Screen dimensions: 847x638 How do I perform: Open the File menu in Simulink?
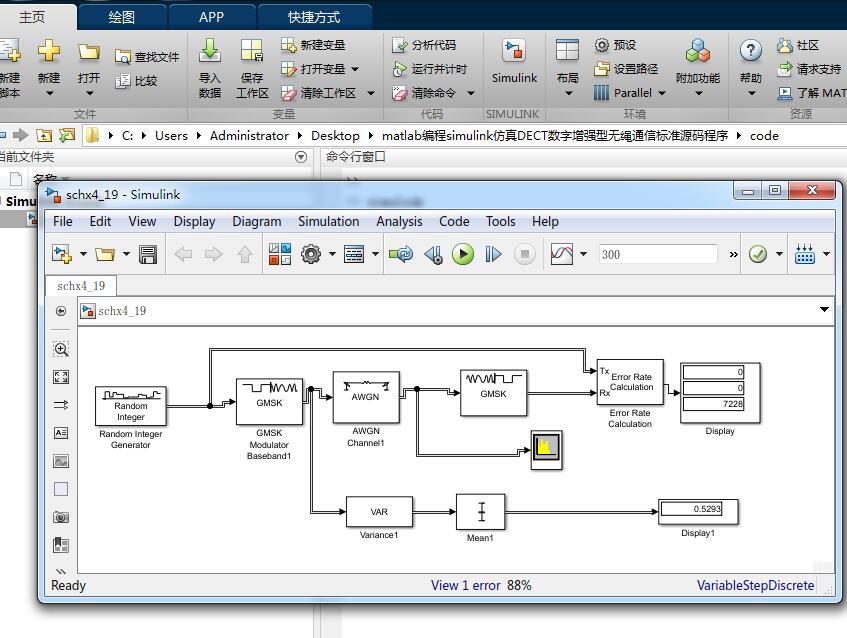point(63,221)
